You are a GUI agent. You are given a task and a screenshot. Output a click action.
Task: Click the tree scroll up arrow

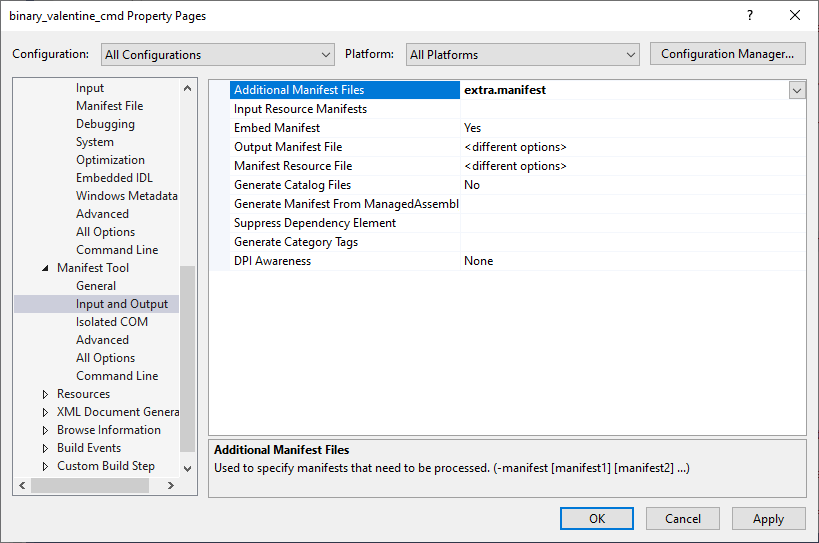coord(188,88)
